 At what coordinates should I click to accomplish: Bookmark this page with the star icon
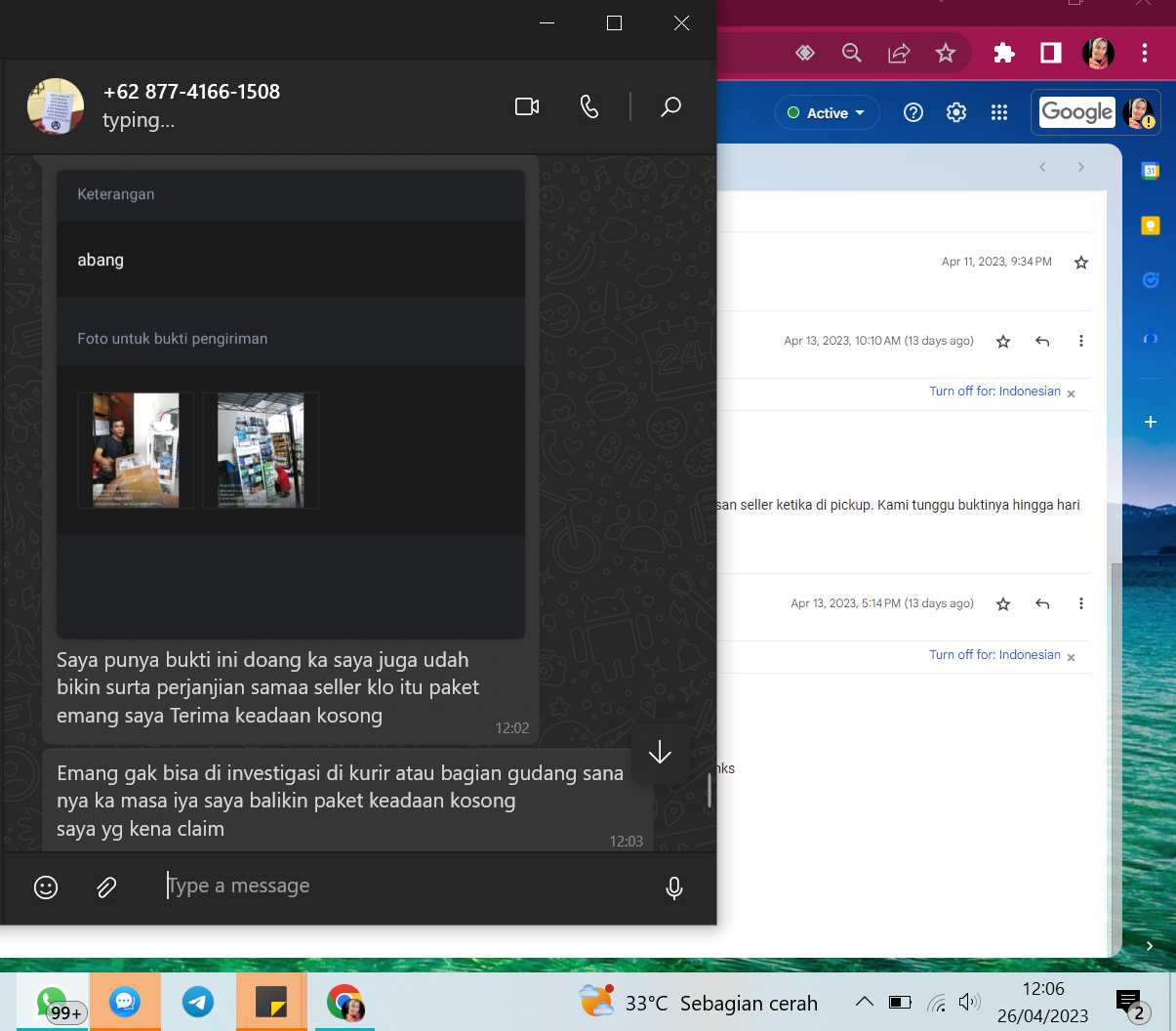point(946,53)
